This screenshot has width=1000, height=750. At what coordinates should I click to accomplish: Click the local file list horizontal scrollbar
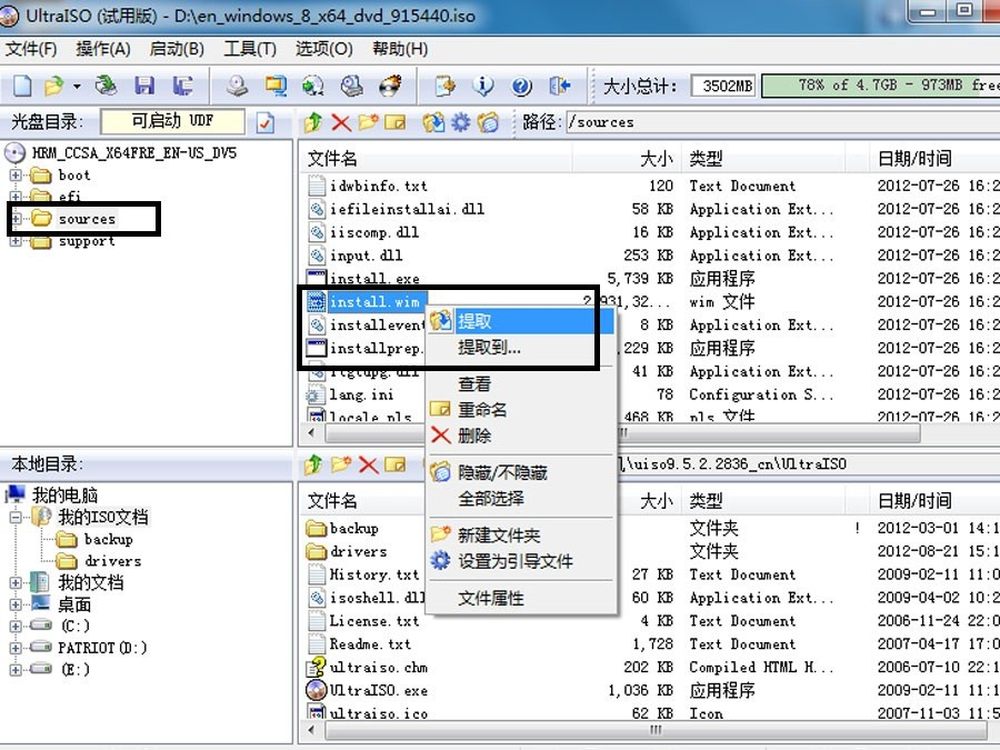point(654,730)
